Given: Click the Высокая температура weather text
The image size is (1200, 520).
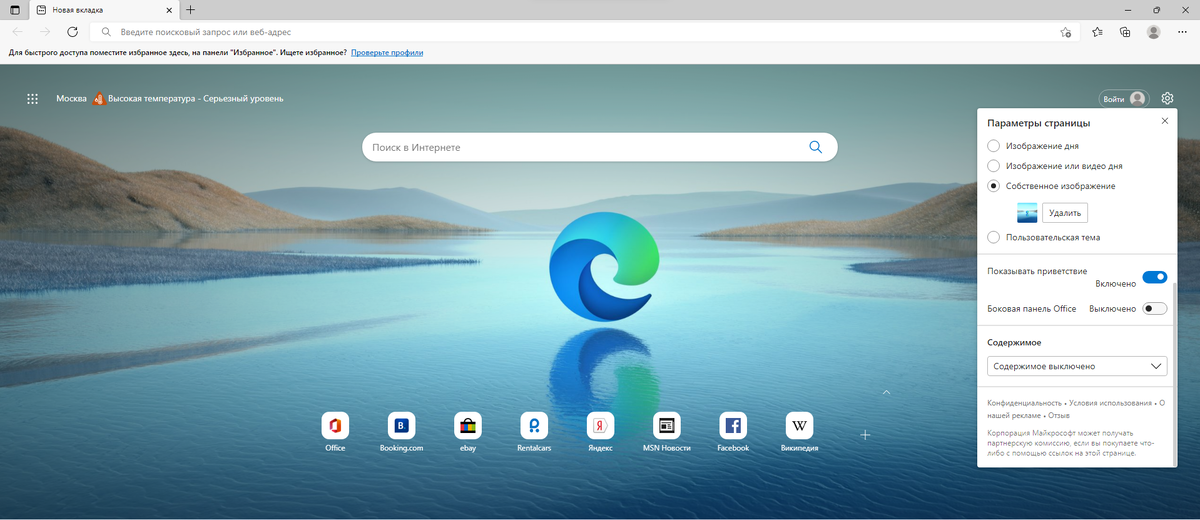Looking at the screenshot, I should click(x=196, y=99).
